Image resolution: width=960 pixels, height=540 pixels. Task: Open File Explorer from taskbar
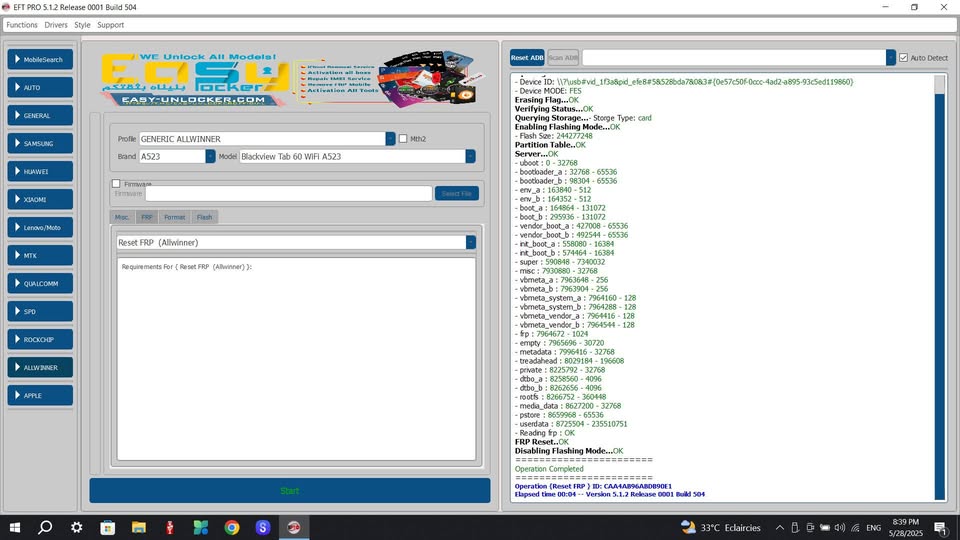click(x=139, y=527)
